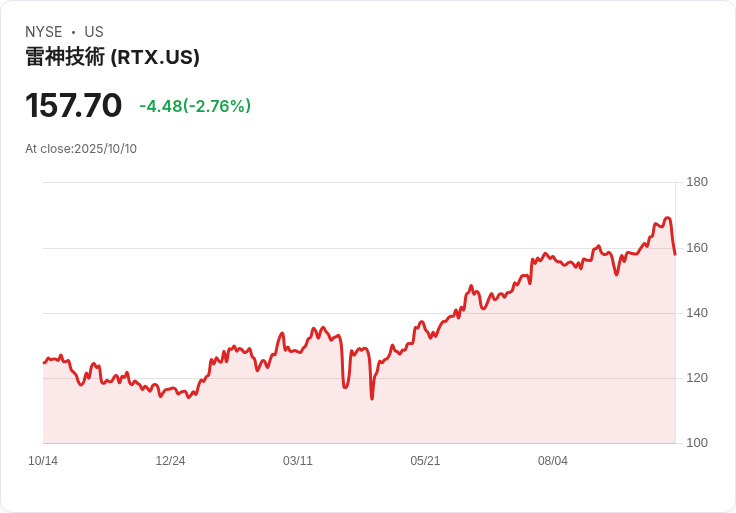The width and height of the screenshot is (736, 513).
Task: Click the line's starting point at 10/14
Action: pos(44,363)
